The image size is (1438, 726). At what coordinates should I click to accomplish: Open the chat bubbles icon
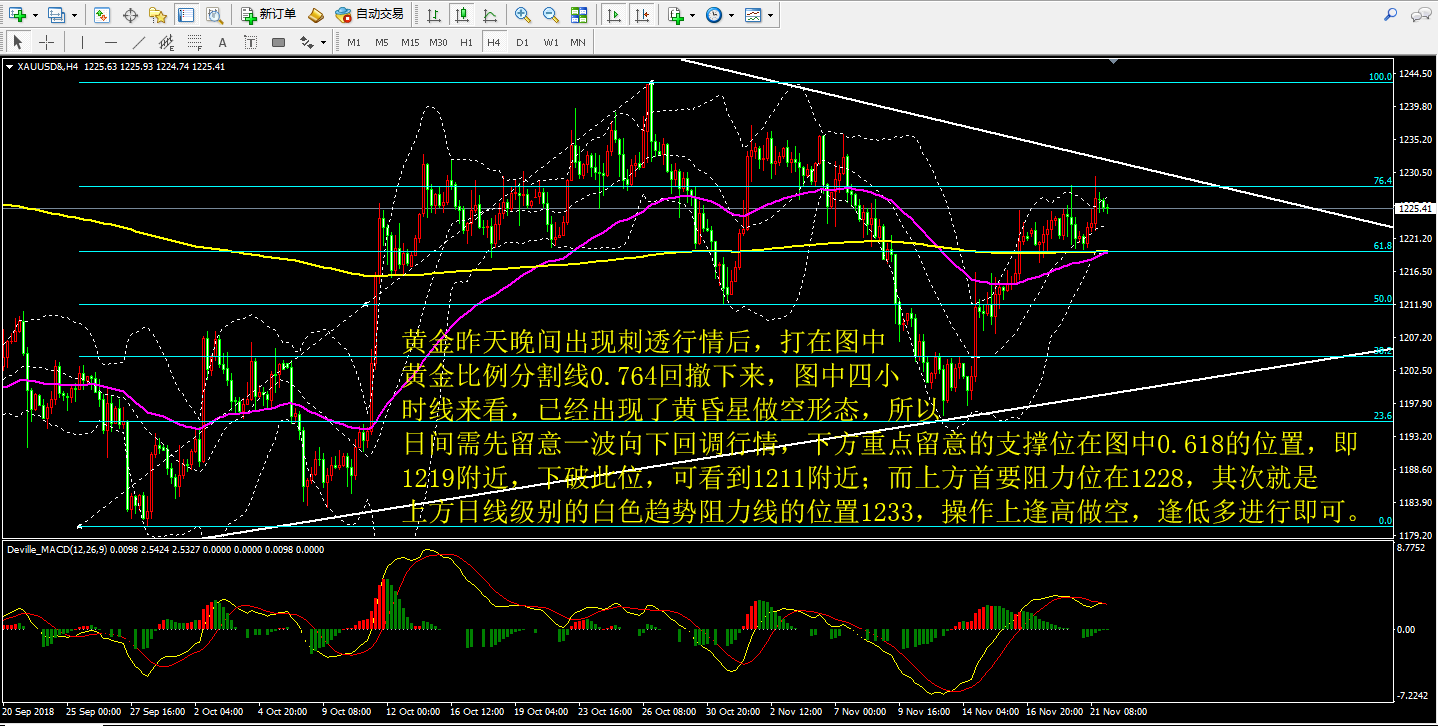coord(1421,15)
